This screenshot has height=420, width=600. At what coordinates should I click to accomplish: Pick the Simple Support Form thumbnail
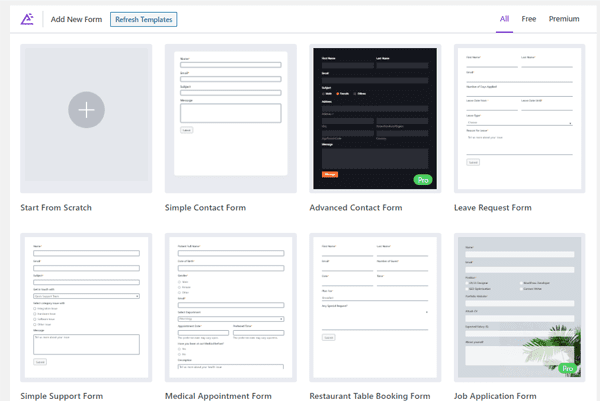point(86,307)
